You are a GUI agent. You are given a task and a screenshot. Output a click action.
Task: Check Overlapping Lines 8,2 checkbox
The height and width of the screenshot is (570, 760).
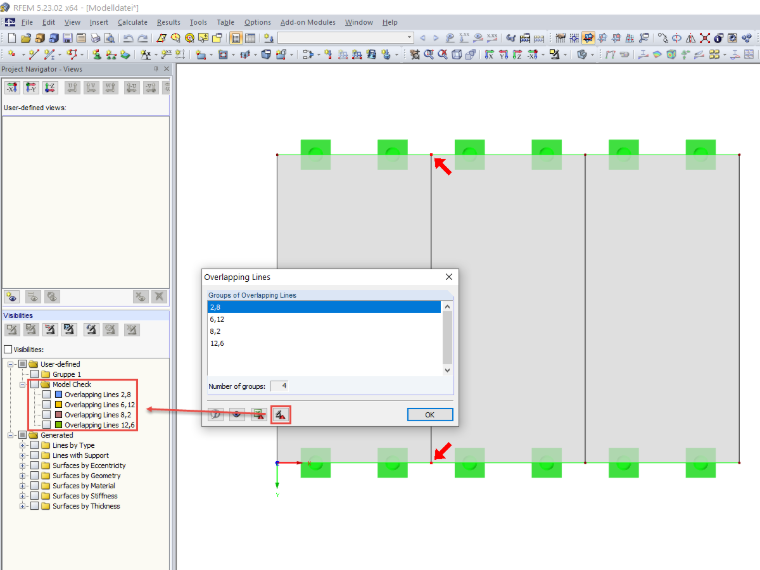47,414
